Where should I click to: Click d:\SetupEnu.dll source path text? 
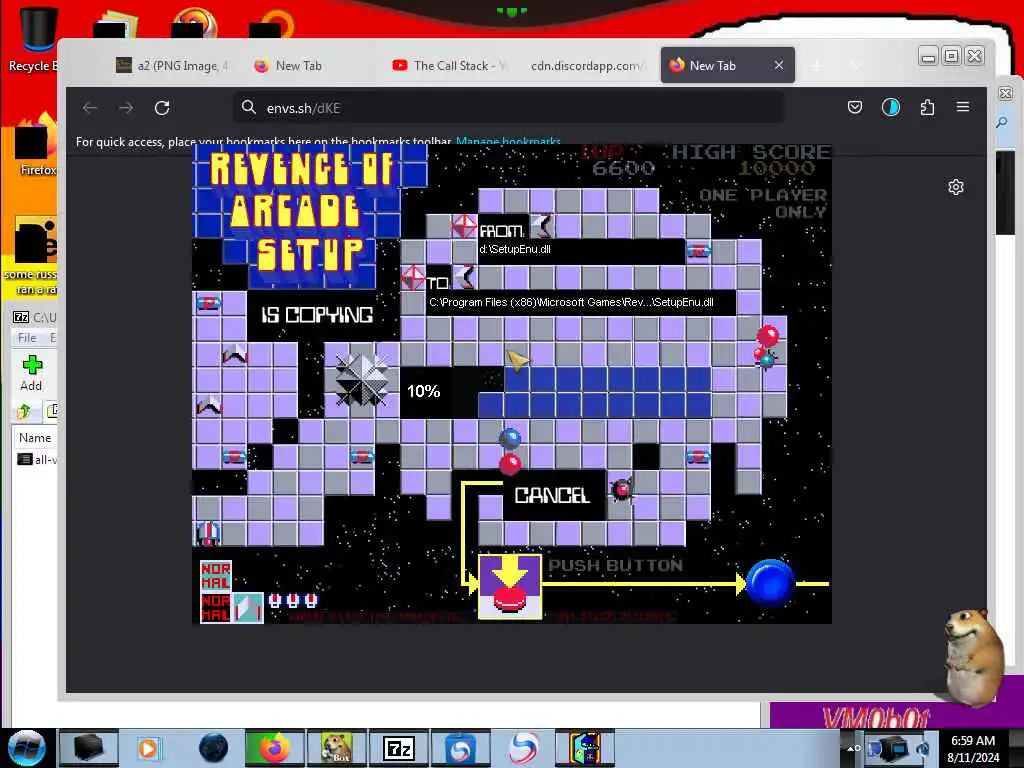[x=515, y=249]
